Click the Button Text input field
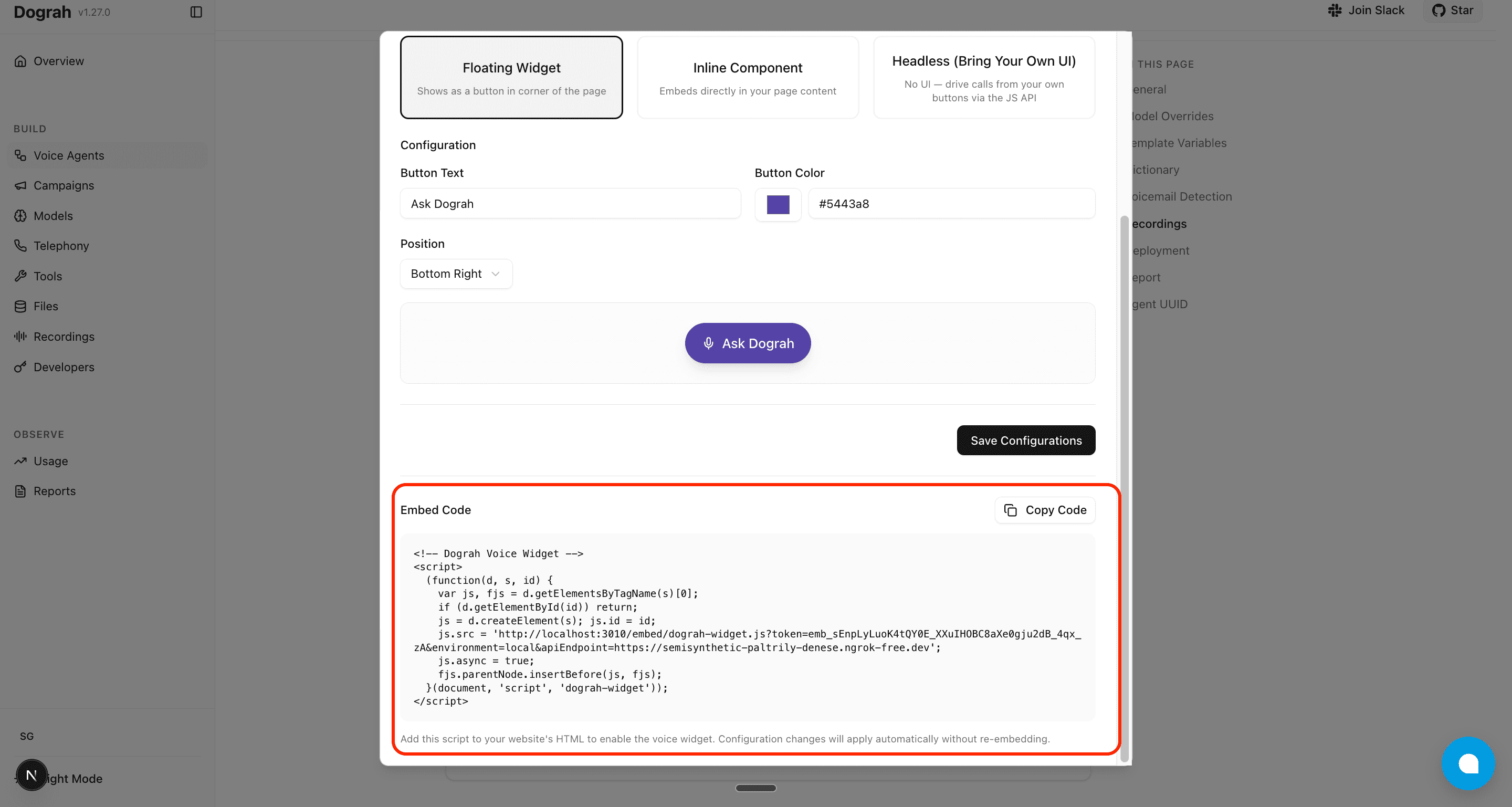Image resolution: width=1512 pixels, height=807 pixels. click(570, 204)
